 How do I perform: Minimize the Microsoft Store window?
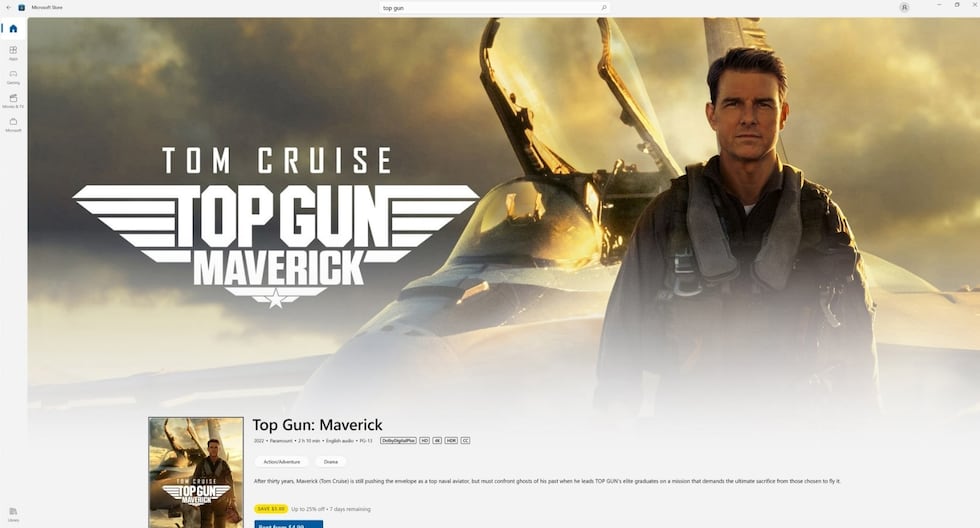[939, 5]
